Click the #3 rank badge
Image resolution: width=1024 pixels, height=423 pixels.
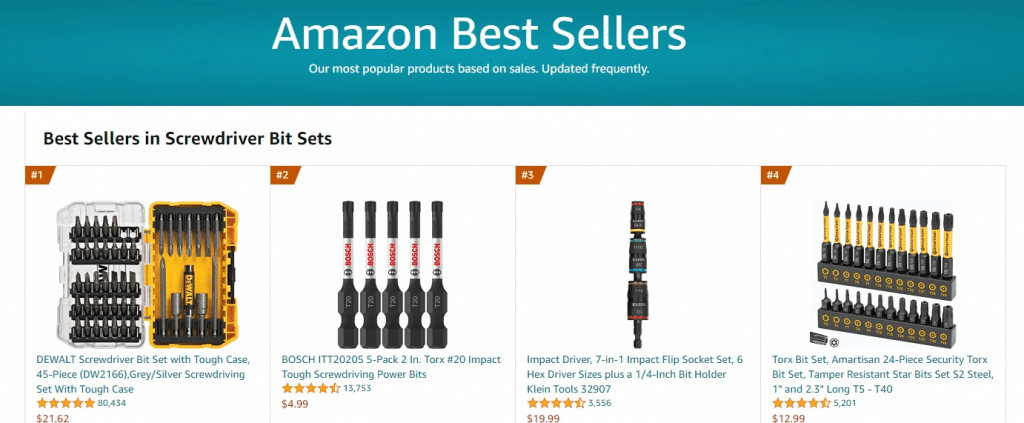(528, 176)
